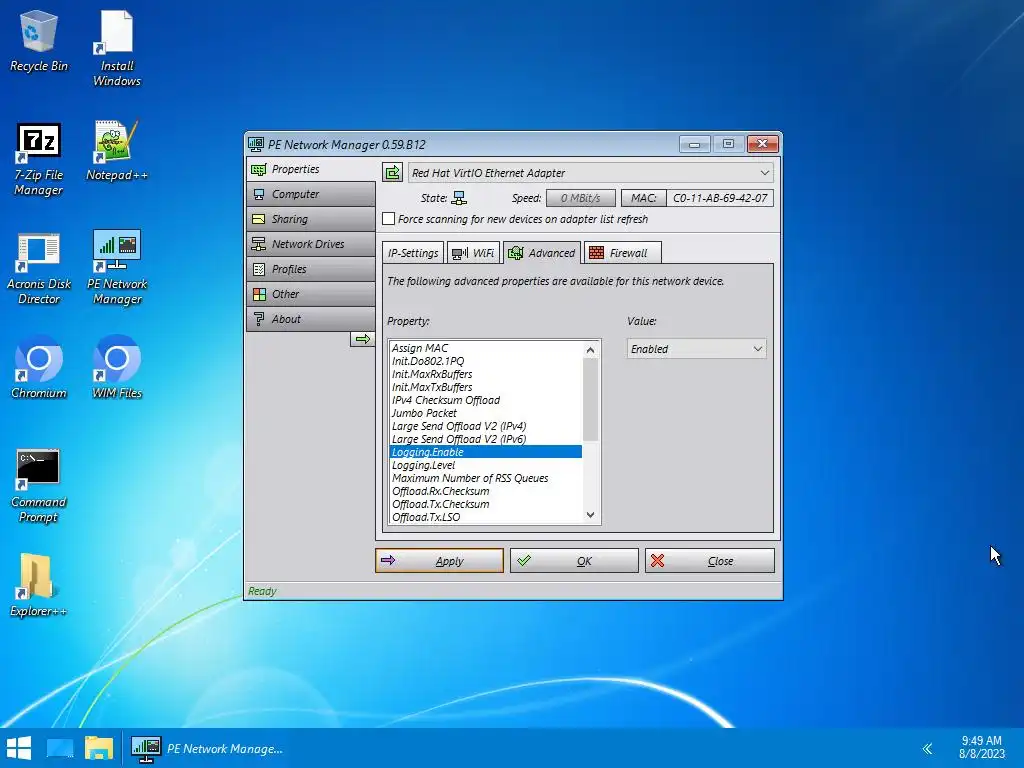Select Logging.Enable property
Screen dimensions: 1024x768
tap(485, 452)
